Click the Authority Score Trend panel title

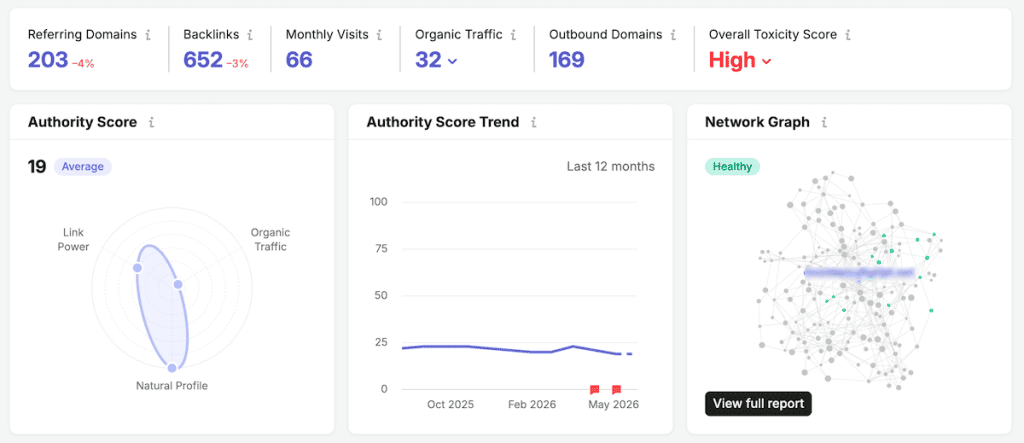[443, 122]
